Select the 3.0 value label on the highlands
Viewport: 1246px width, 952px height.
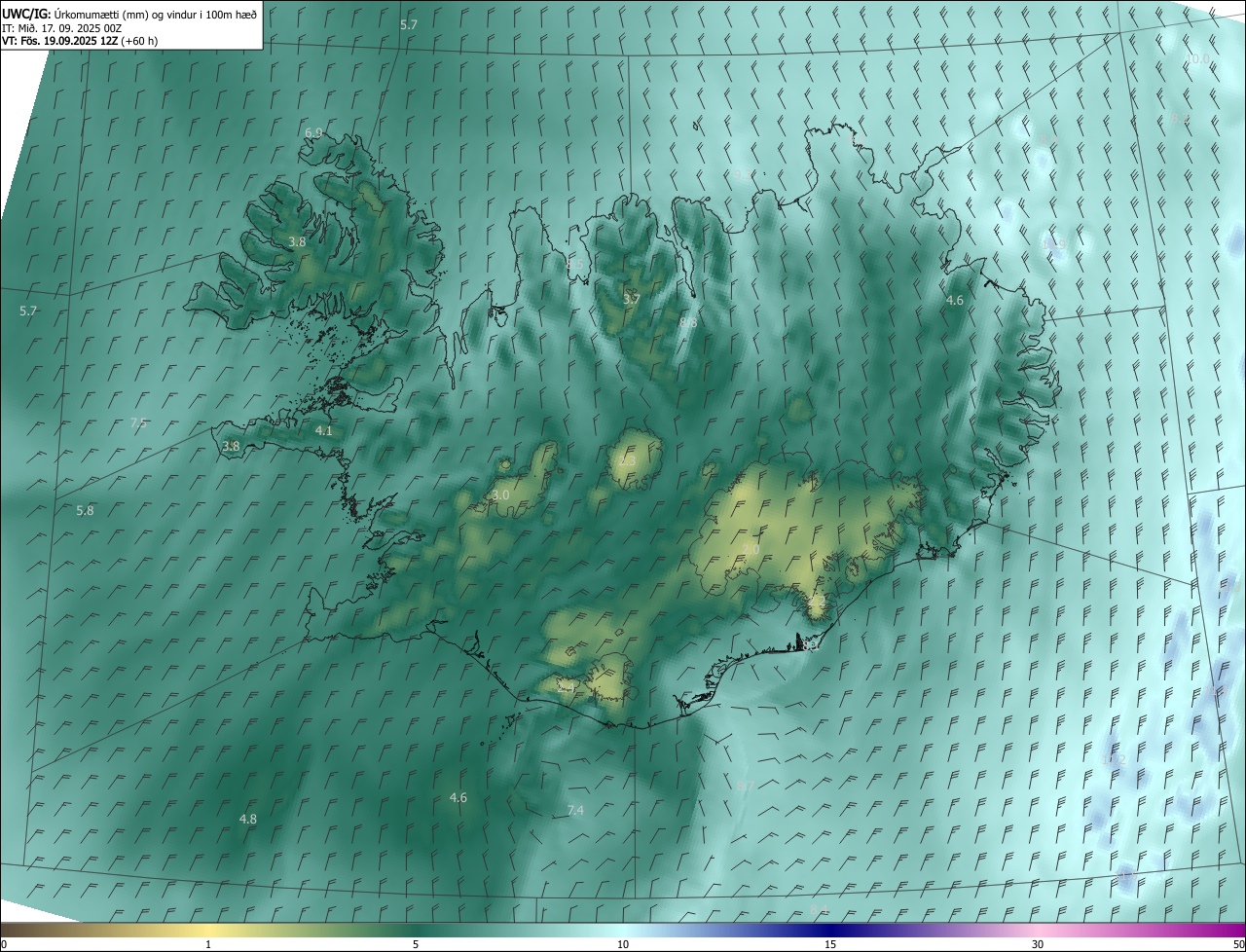click(x=500, y=495)
